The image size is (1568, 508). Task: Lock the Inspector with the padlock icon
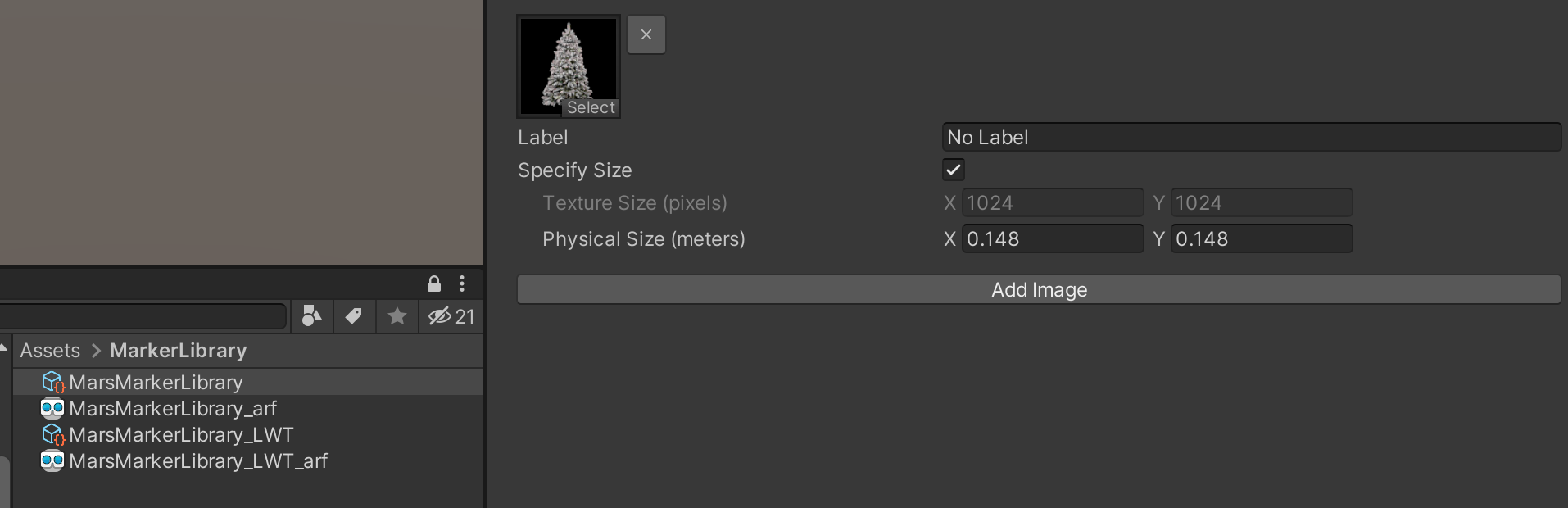pyautogui.click(x=433, y=284)
